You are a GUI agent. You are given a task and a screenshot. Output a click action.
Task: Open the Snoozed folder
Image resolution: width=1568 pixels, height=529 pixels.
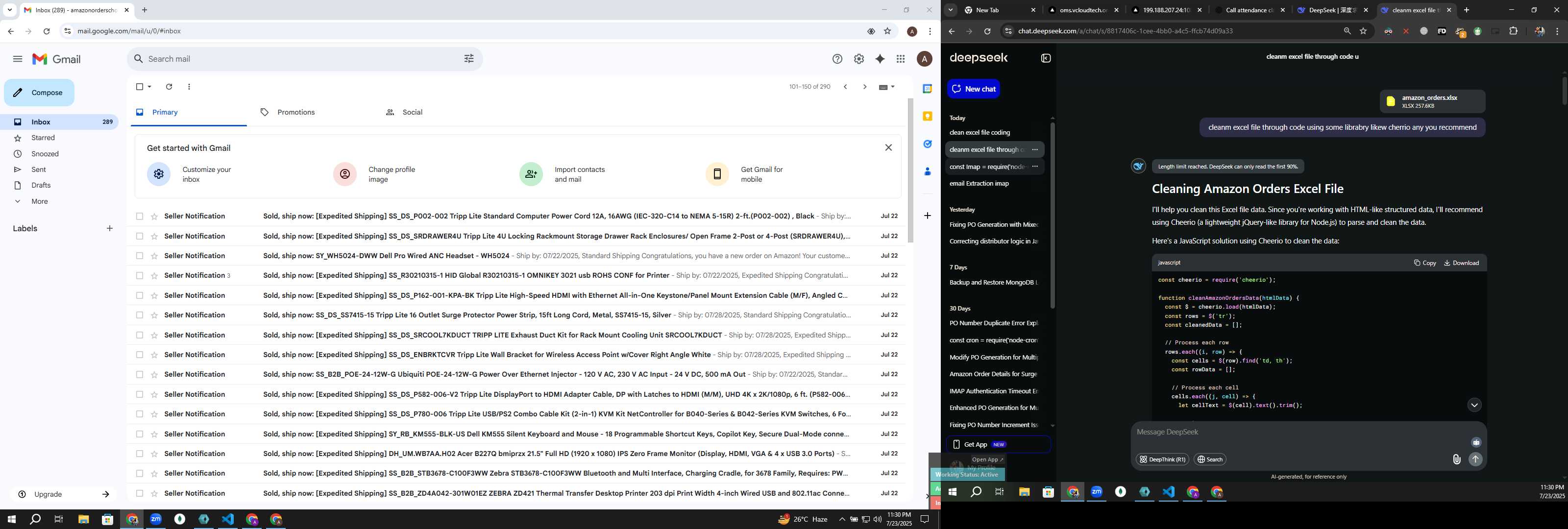(x=45, y=154)
